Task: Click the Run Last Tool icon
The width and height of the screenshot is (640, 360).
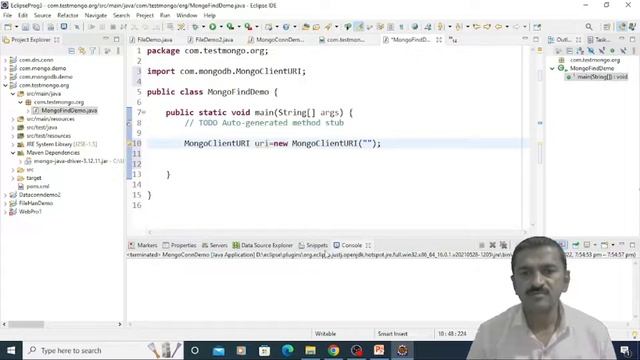Action: click(248, 27)
